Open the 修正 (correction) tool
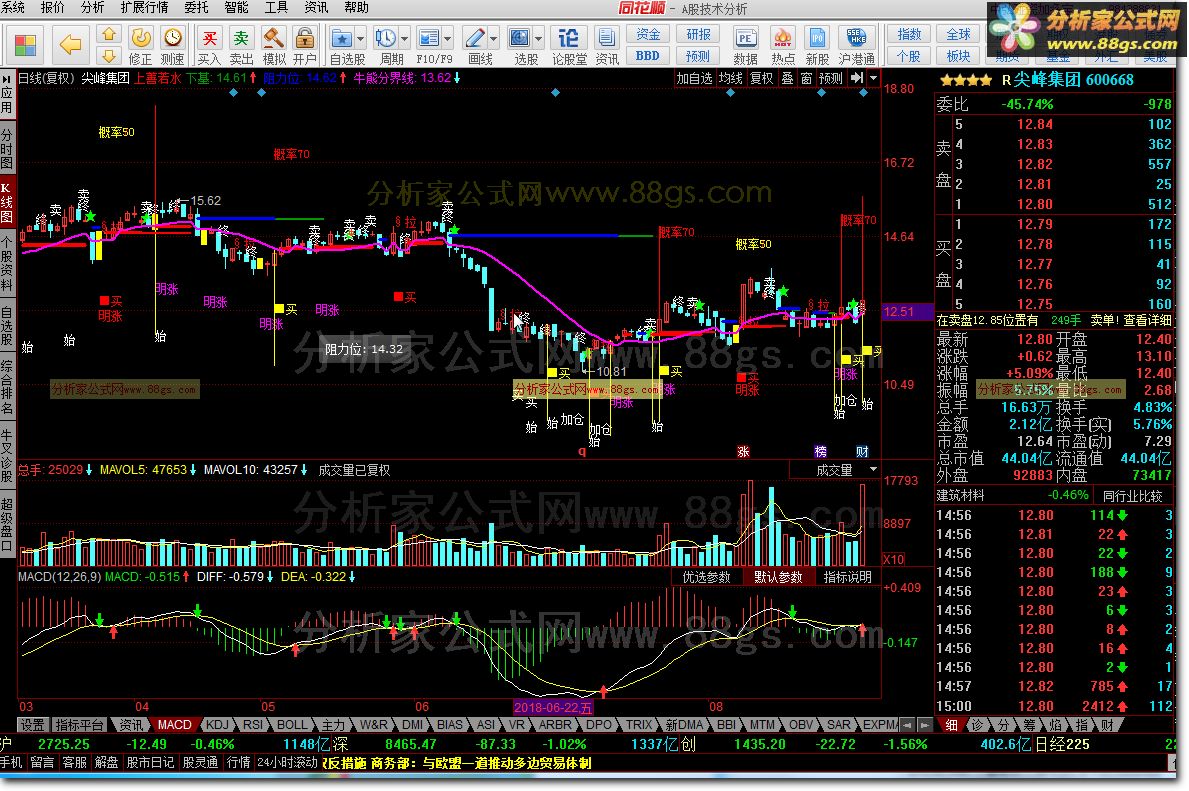The width and height of the screenshot is (1189, 791). pos(140,46)
